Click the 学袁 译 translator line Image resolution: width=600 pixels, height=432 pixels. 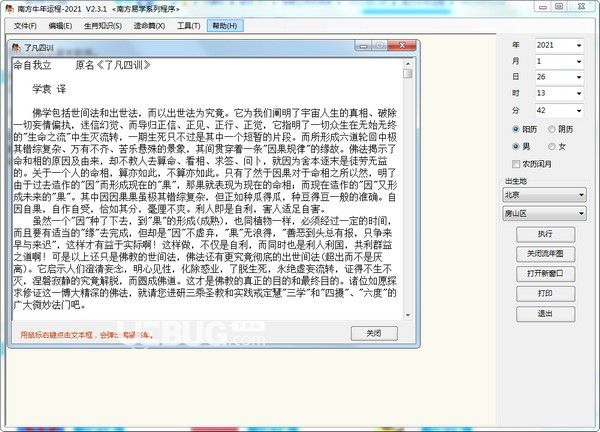[x=49, y=90]
